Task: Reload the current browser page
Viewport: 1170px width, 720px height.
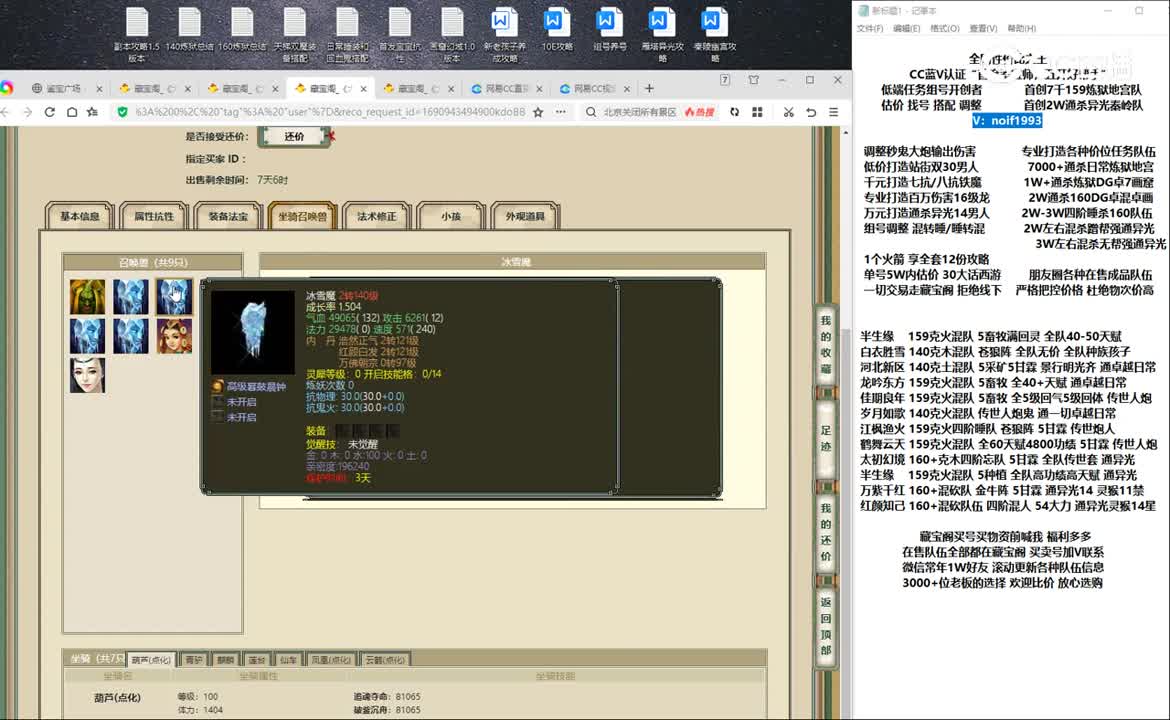Action: pos(49,112)
